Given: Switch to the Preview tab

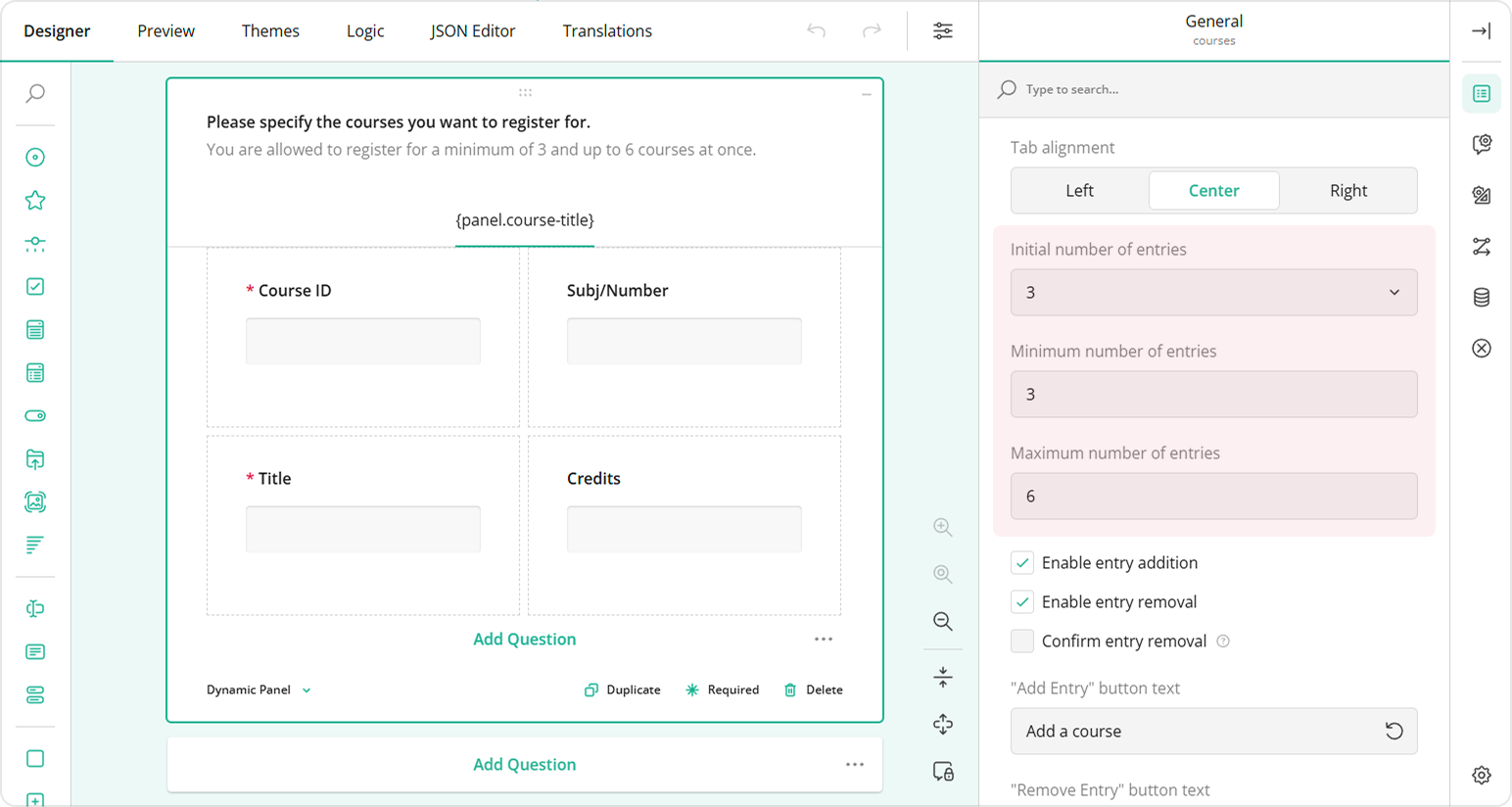Looking at the screenshot, I should tap(165, 31).
